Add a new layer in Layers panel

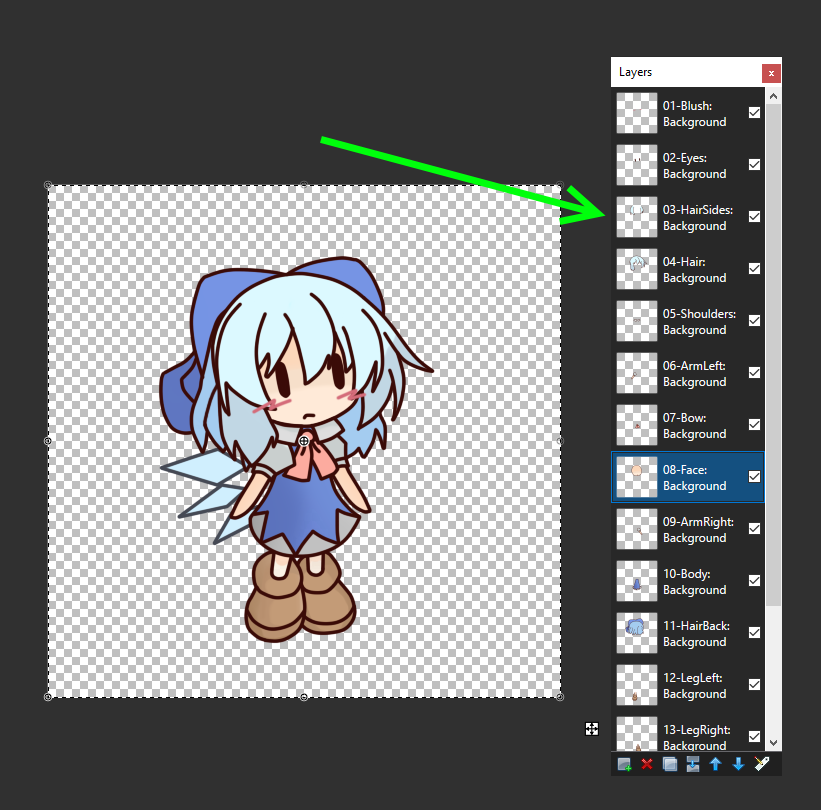(624, 764)
